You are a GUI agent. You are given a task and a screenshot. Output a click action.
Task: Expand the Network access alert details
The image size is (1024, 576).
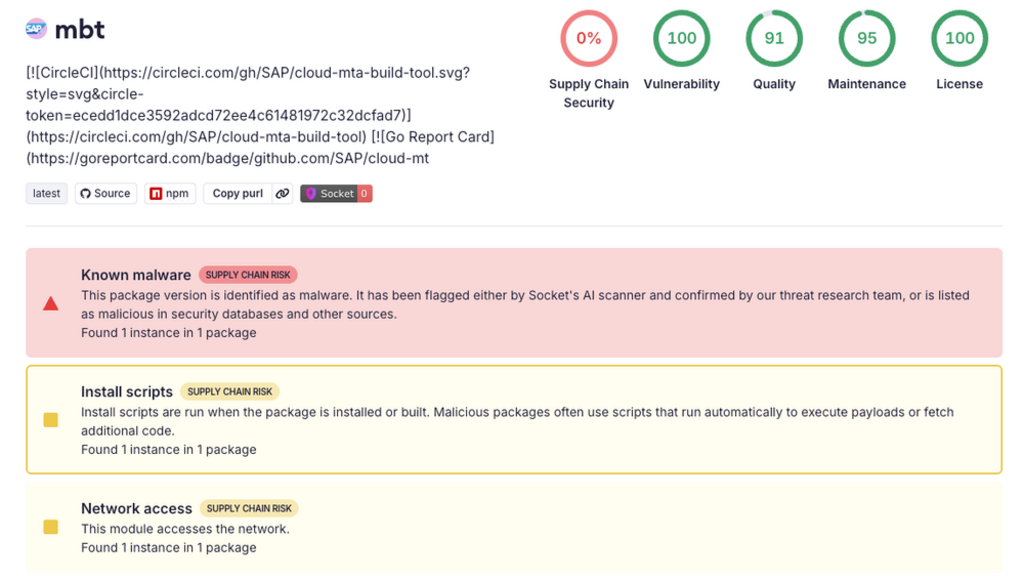pos(135,508)
